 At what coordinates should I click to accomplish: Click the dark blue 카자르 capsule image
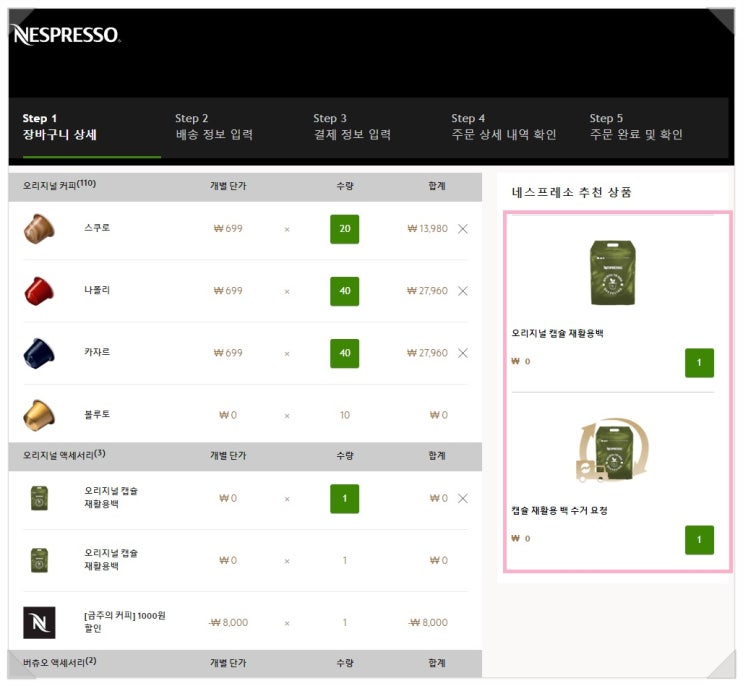point(39,353)
